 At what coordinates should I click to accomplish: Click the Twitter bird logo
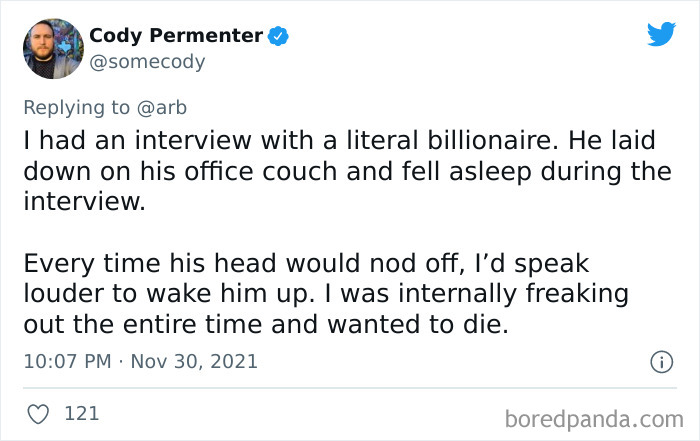pos(661,35)
